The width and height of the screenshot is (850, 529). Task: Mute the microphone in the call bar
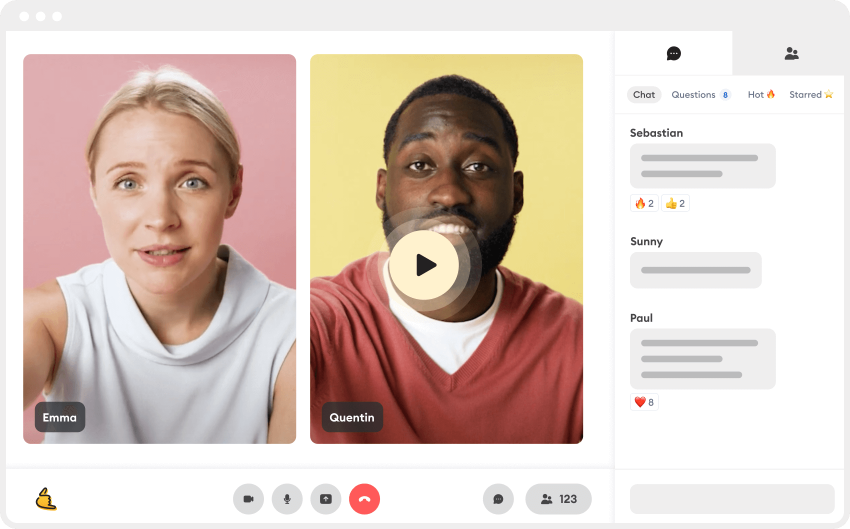click(287, 499)
